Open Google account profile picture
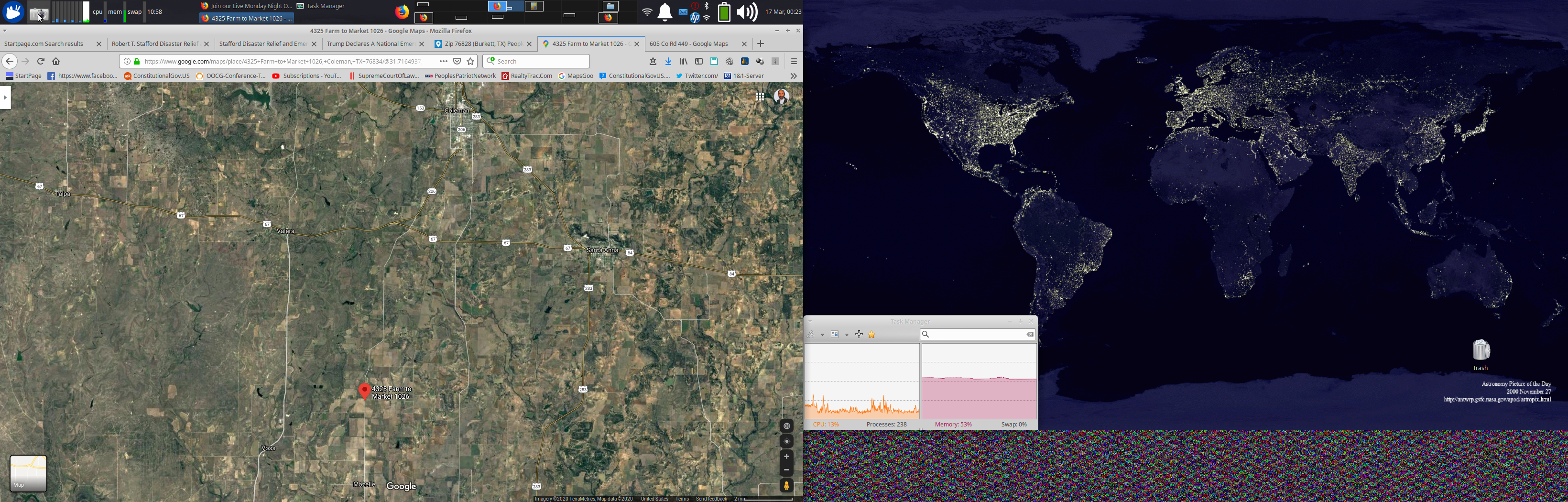The width and height of the screenshot is (1568, 502). click(x=782, y=96)
